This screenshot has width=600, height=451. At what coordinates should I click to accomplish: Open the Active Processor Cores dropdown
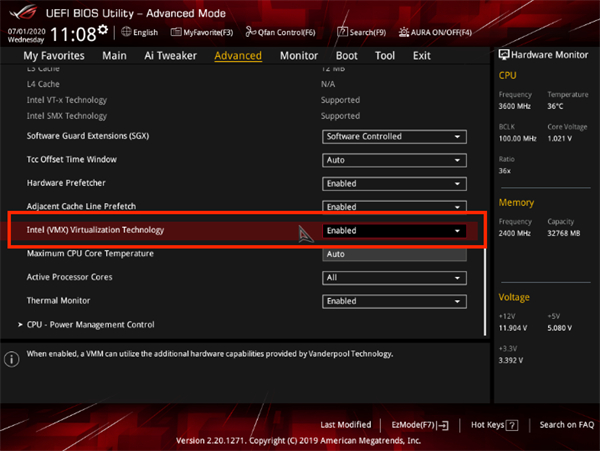click(x=395, y=277)
